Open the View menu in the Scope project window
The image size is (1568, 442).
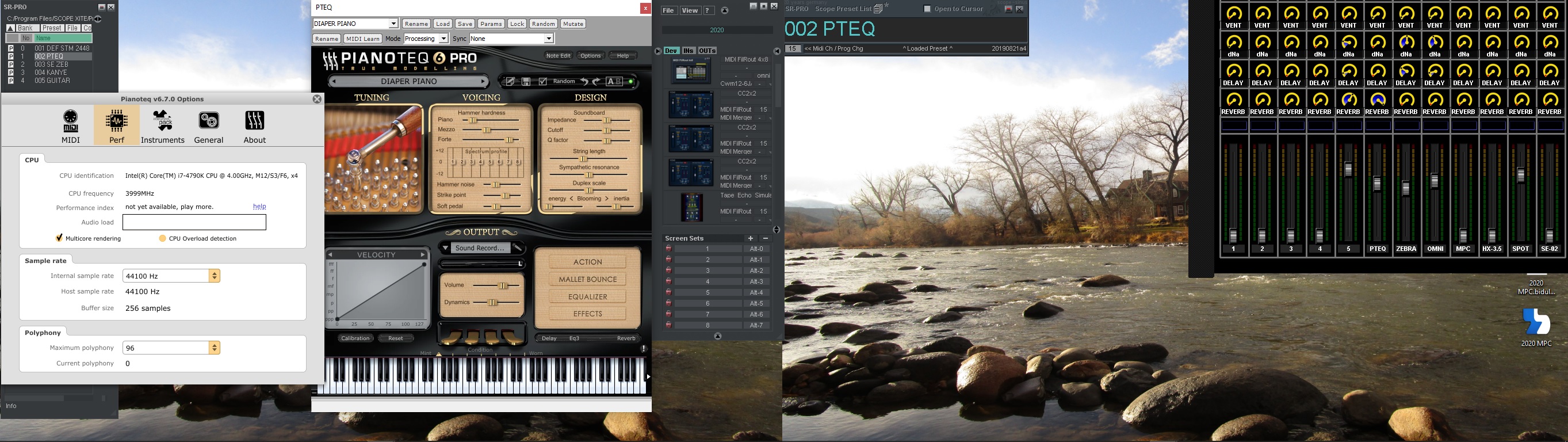click(x=690, y=10)
